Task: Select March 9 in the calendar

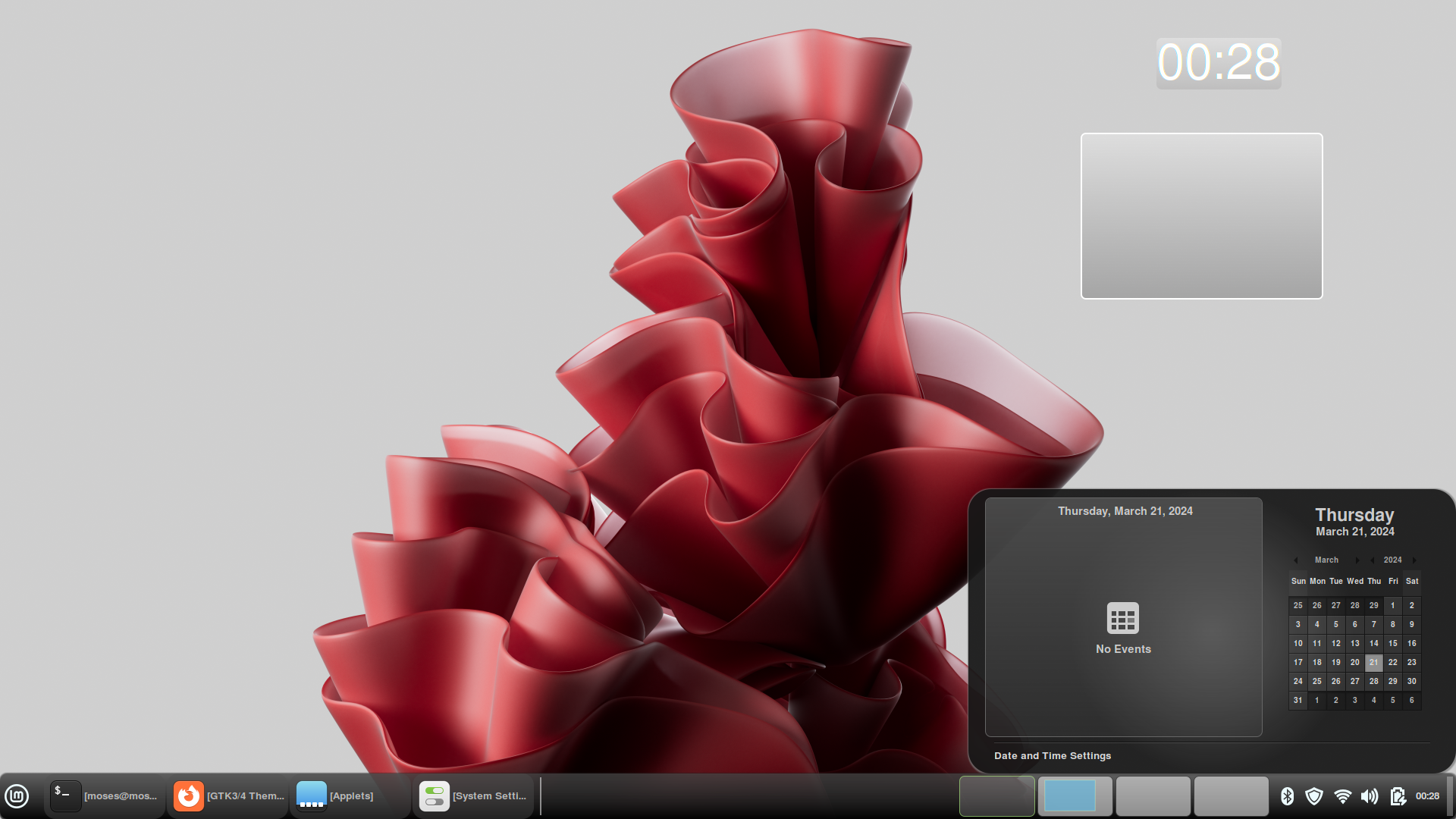Action: pyautogui.click(x=1411, y=625)
